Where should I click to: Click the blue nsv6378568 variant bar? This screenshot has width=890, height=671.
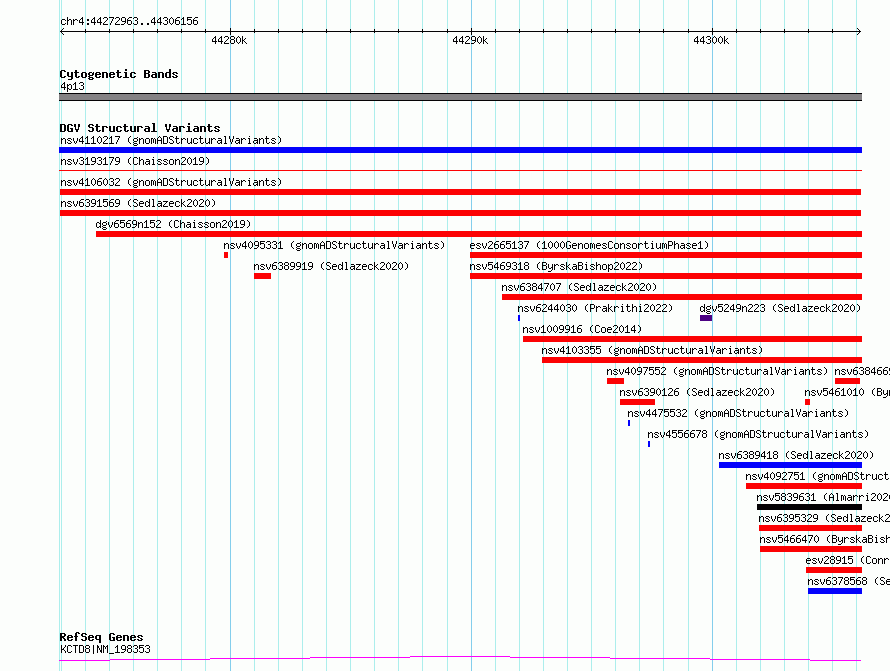pyautogui.click(x=835, y=591)
